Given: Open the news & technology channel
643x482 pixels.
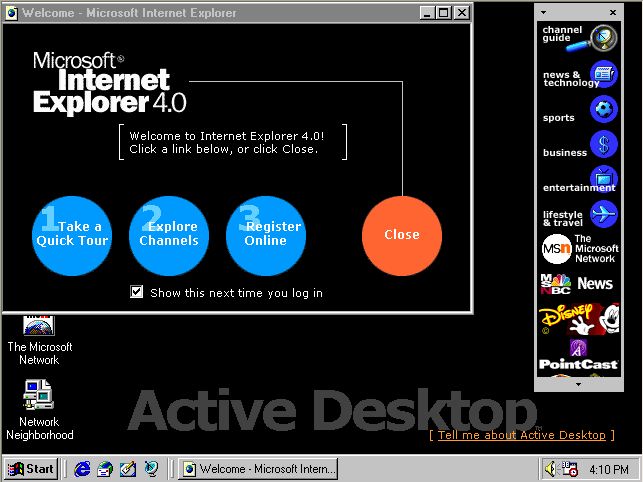Looking at the screenshot, I should pos(579,75).
